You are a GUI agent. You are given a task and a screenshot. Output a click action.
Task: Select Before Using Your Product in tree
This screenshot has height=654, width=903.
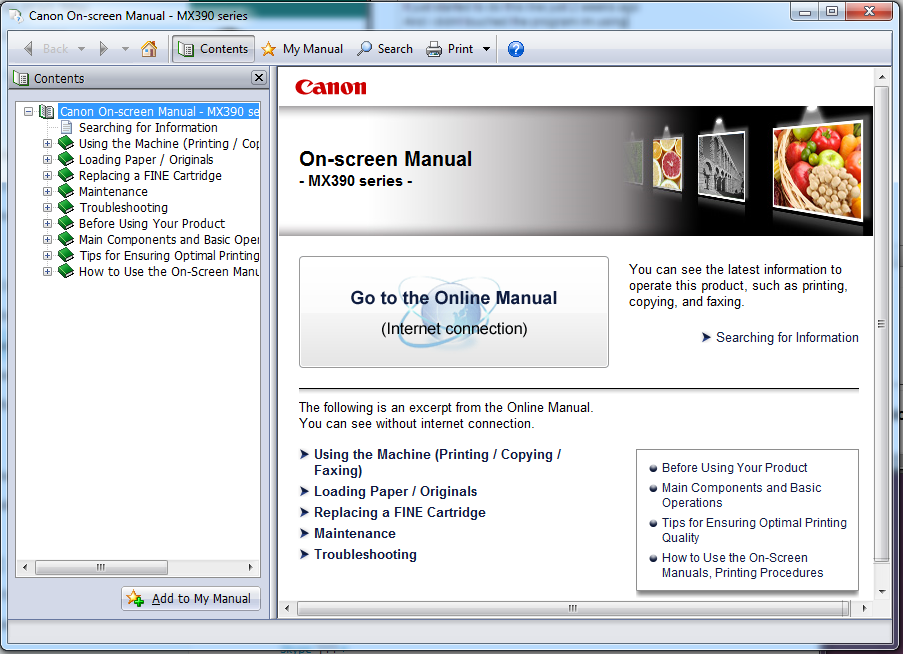151,223
